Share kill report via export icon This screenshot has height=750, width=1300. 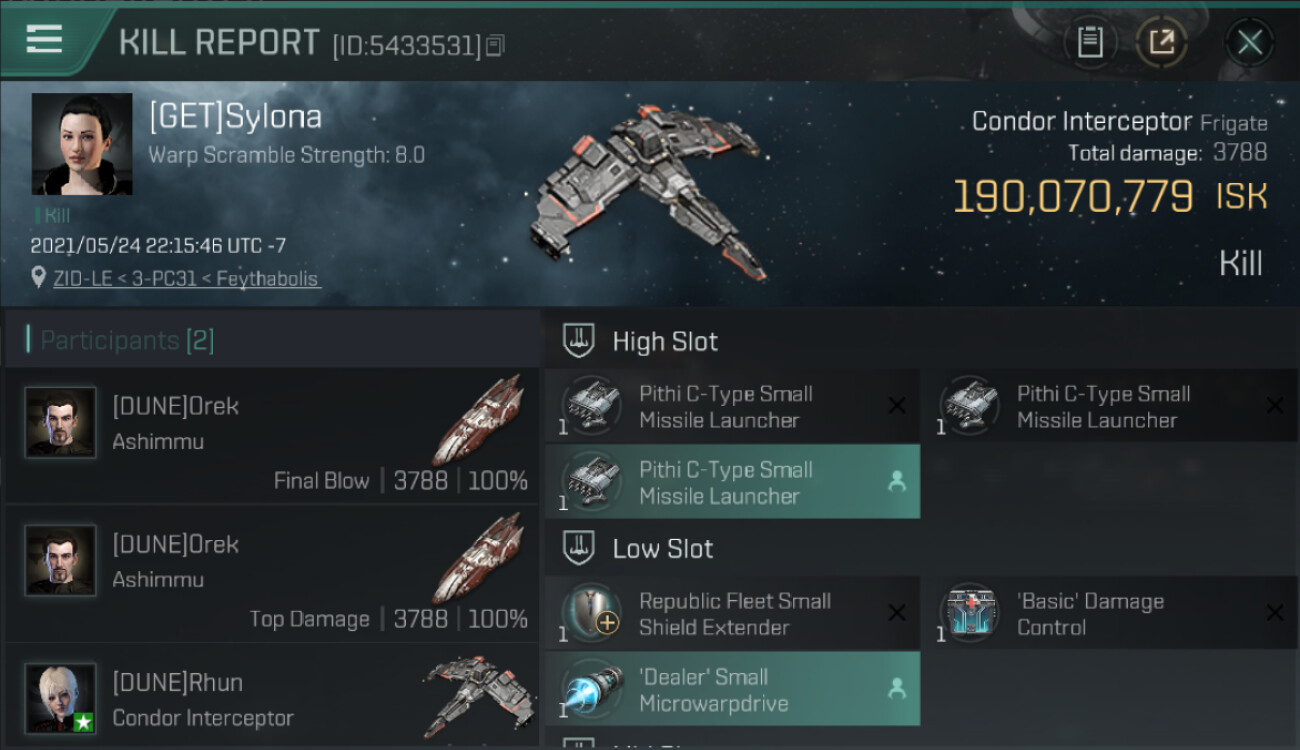[x=1161, y=42]
